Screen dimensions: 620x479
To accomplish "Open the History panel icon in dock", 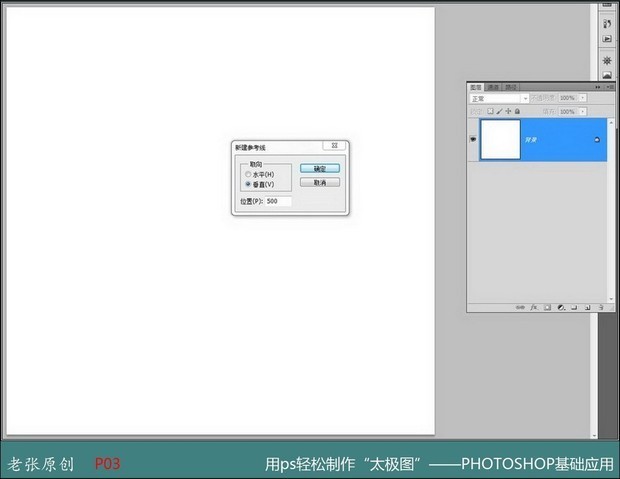I will tap(606, 22).
